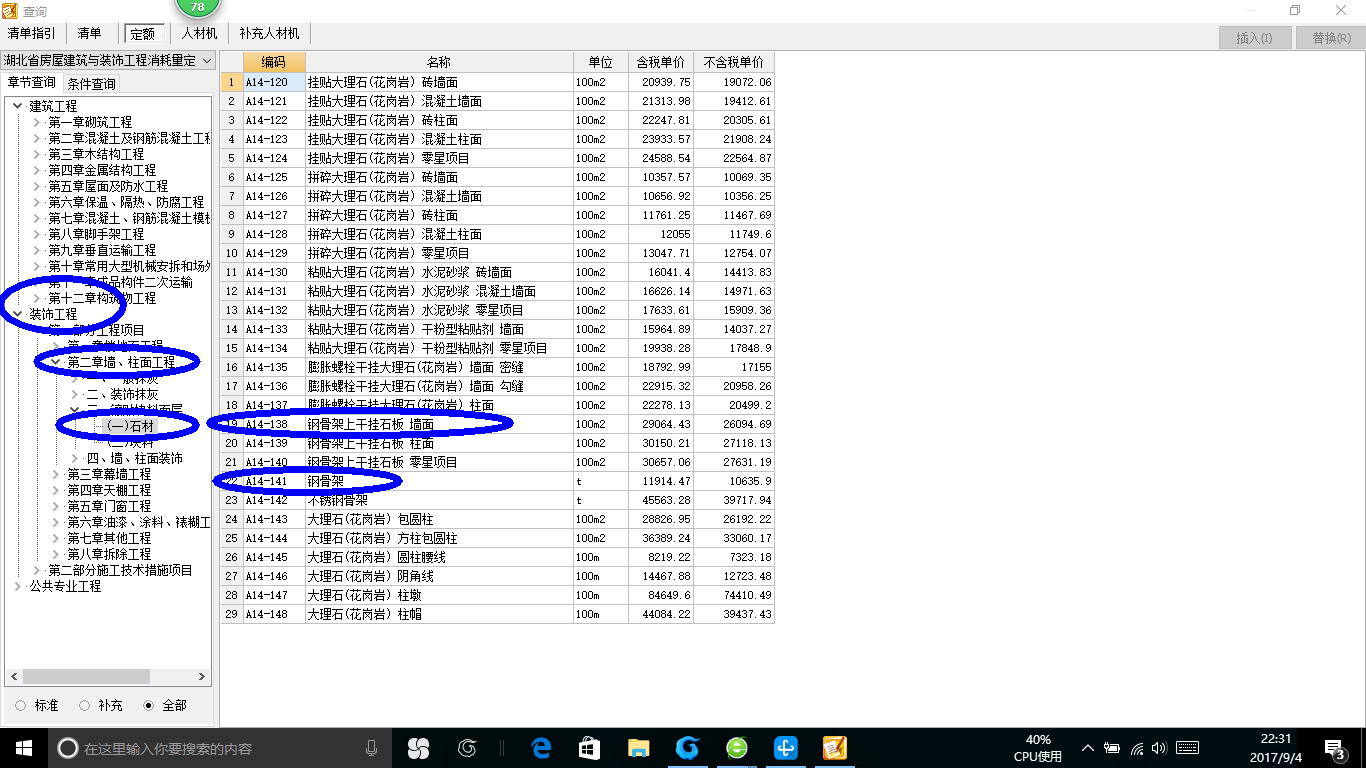Select row A14-148 大理石 柱帽

tap(497, 614)
